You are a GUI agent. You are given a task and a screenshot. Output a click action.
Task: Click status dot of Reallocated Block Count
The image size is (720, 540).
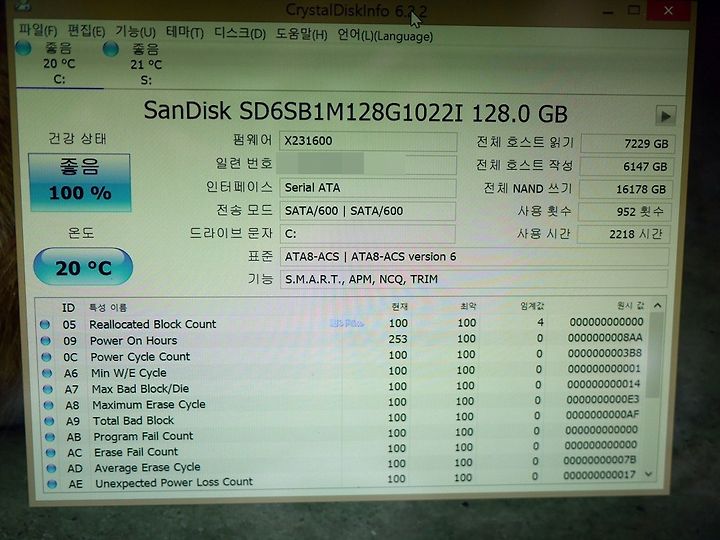[x=45, y=324]
